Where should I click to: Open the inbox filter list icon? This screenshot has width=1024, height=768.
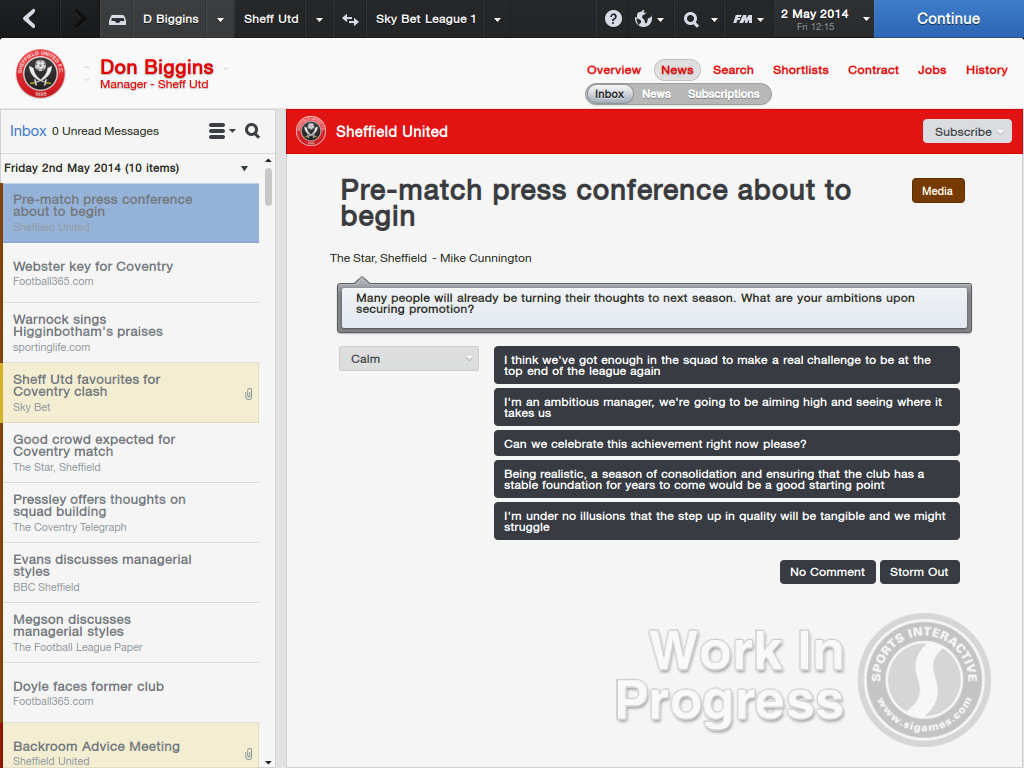(x=219, y=131)
